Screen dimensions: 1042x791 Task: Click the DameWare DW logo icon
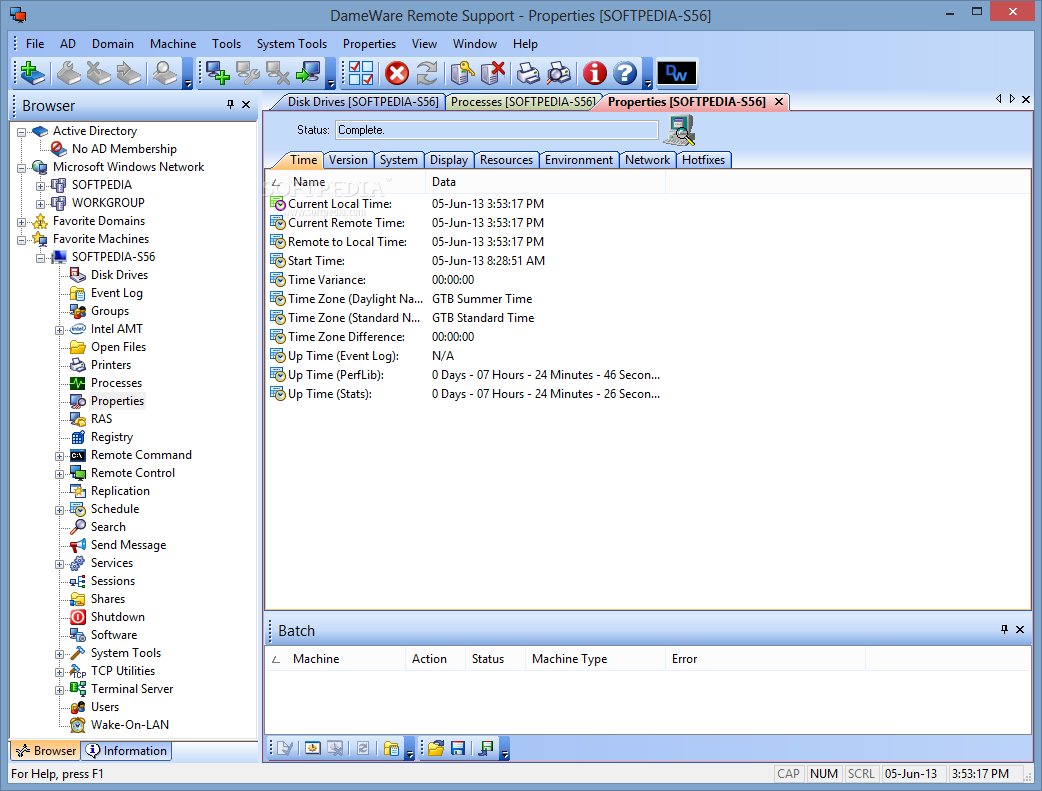point(677,73)
